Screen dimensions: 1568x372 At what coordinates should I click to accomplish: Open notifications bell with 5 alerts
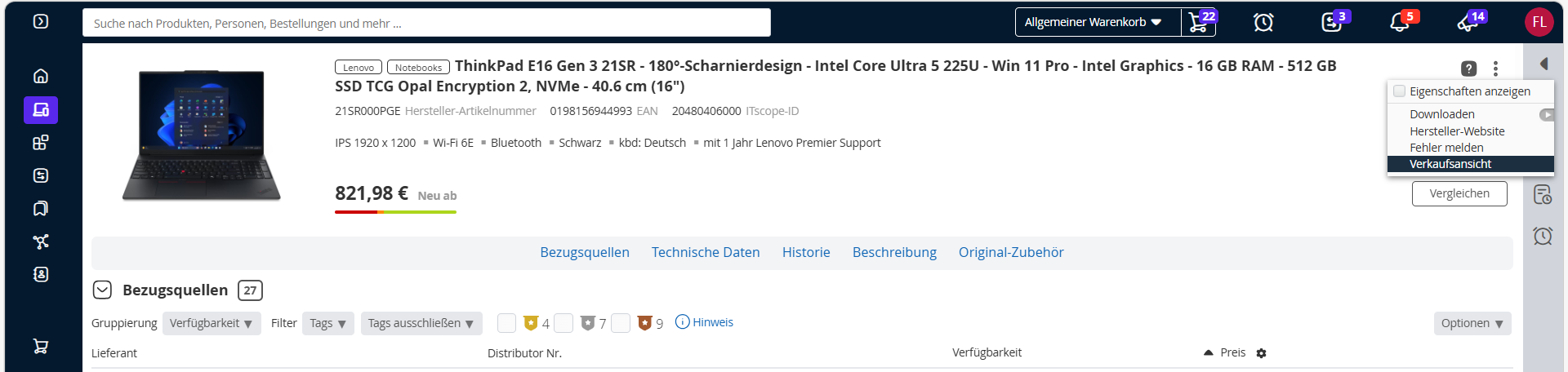coord(1400,23)
